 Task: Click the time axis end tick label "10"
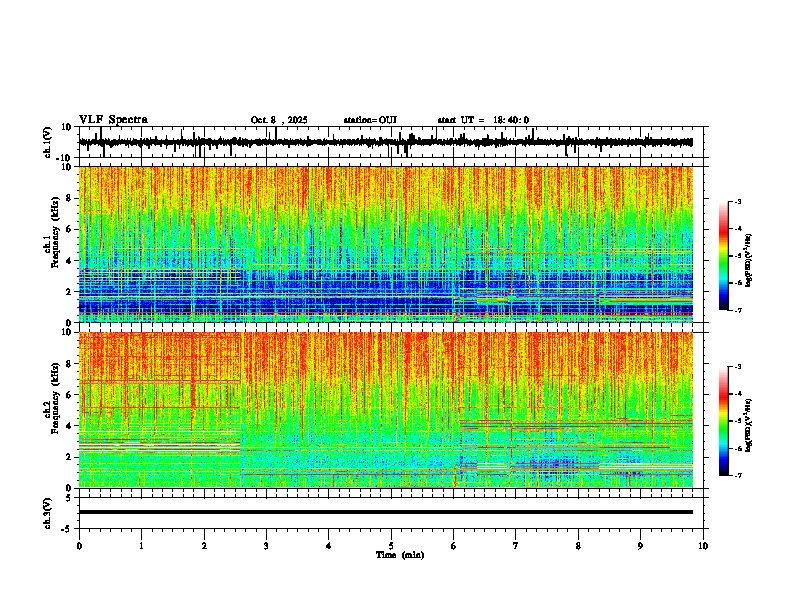point(703,546)
